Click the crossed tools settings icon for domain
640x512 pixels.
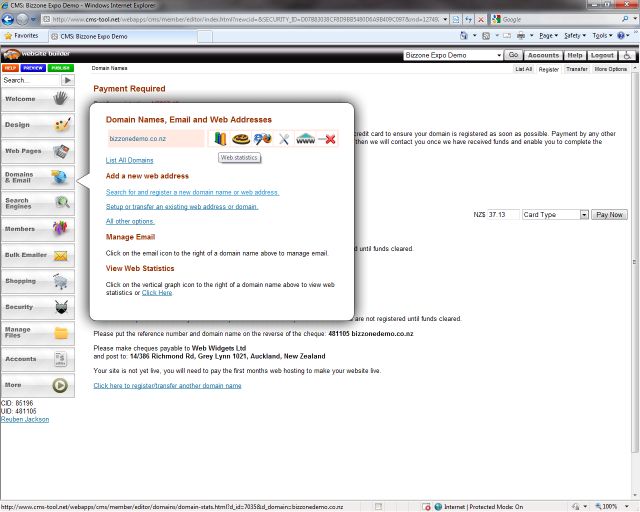tap(284, 139)
